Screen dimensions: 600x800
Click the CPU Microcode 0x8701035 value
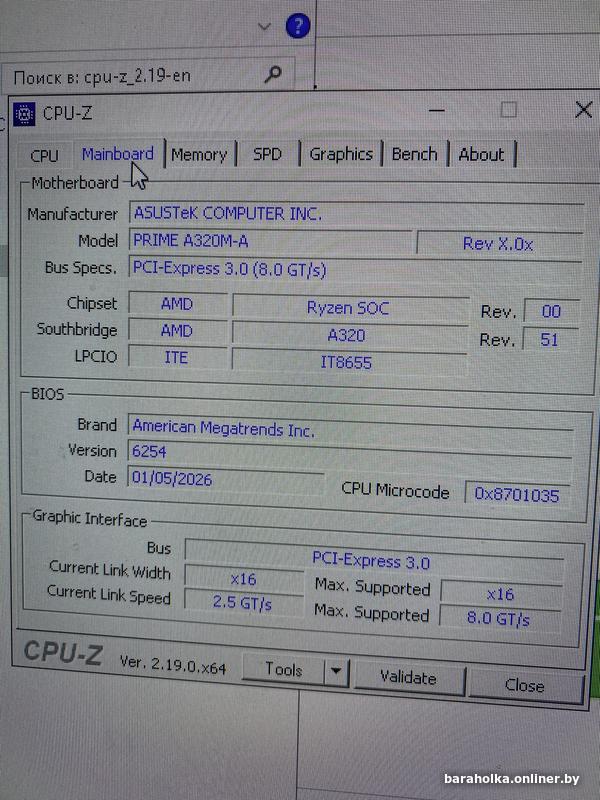click(517, 494)
